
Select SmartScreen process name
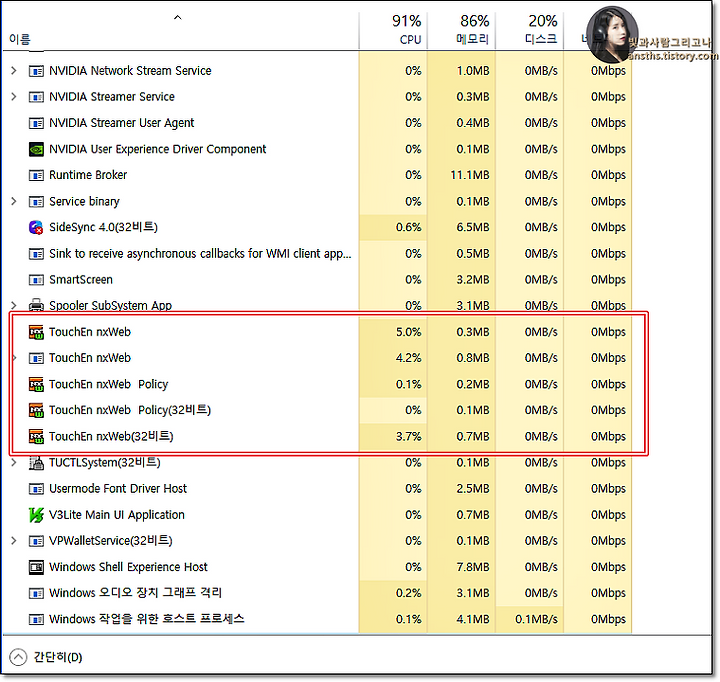(80, 280)
